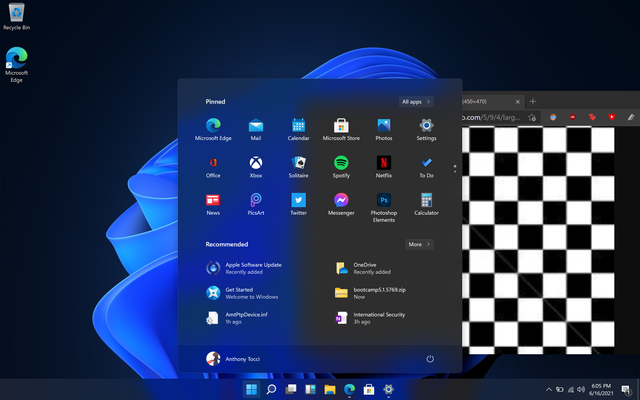Click the browser address bar
640x400 pixels.
(491, 118)
